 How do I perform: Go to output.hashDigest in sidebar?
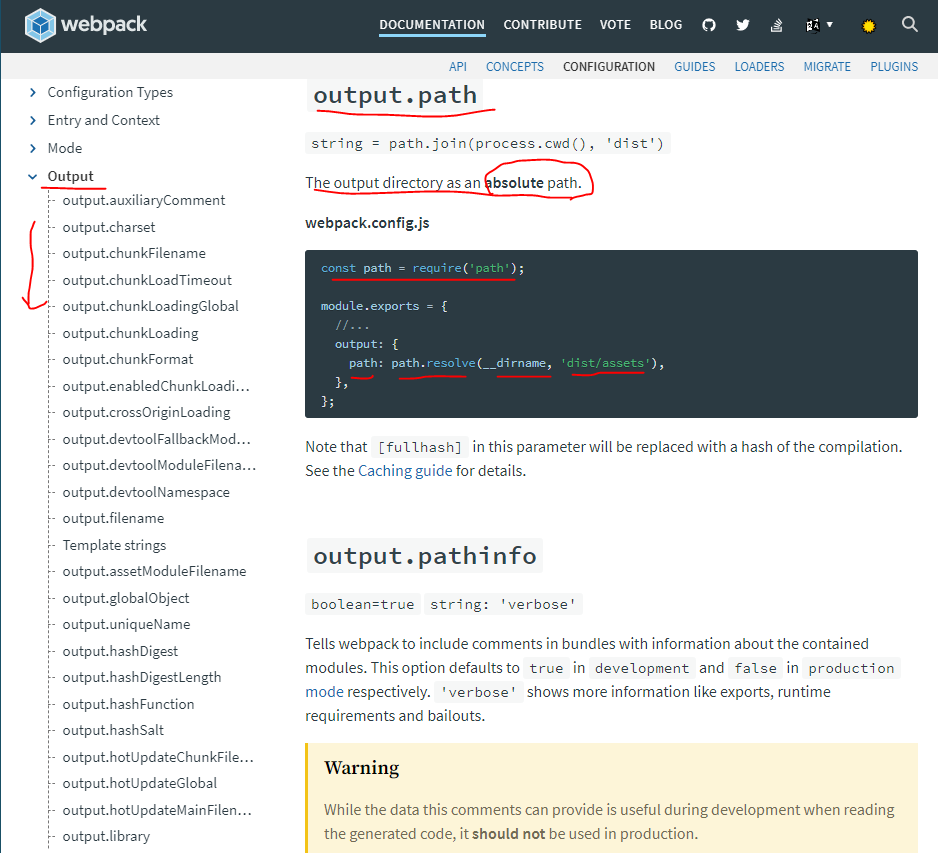(x=120, y=651)
